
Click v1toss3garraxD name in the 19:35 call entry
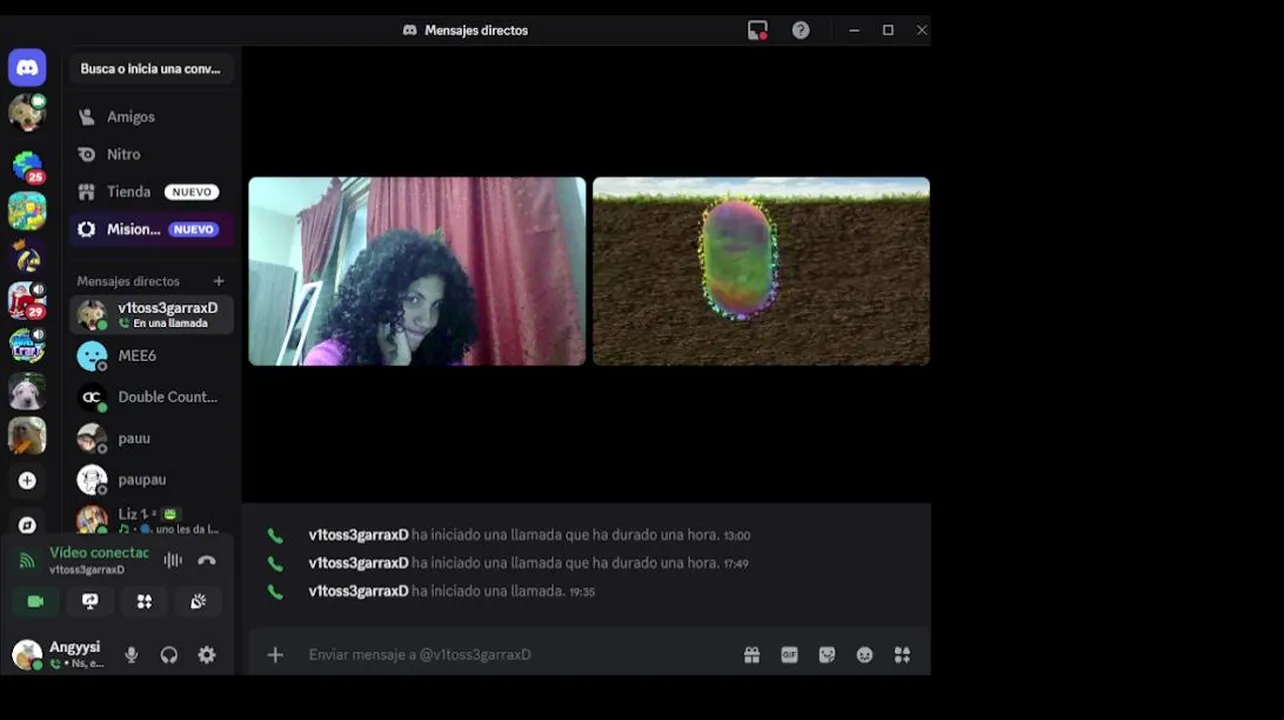tap(358, 591)
